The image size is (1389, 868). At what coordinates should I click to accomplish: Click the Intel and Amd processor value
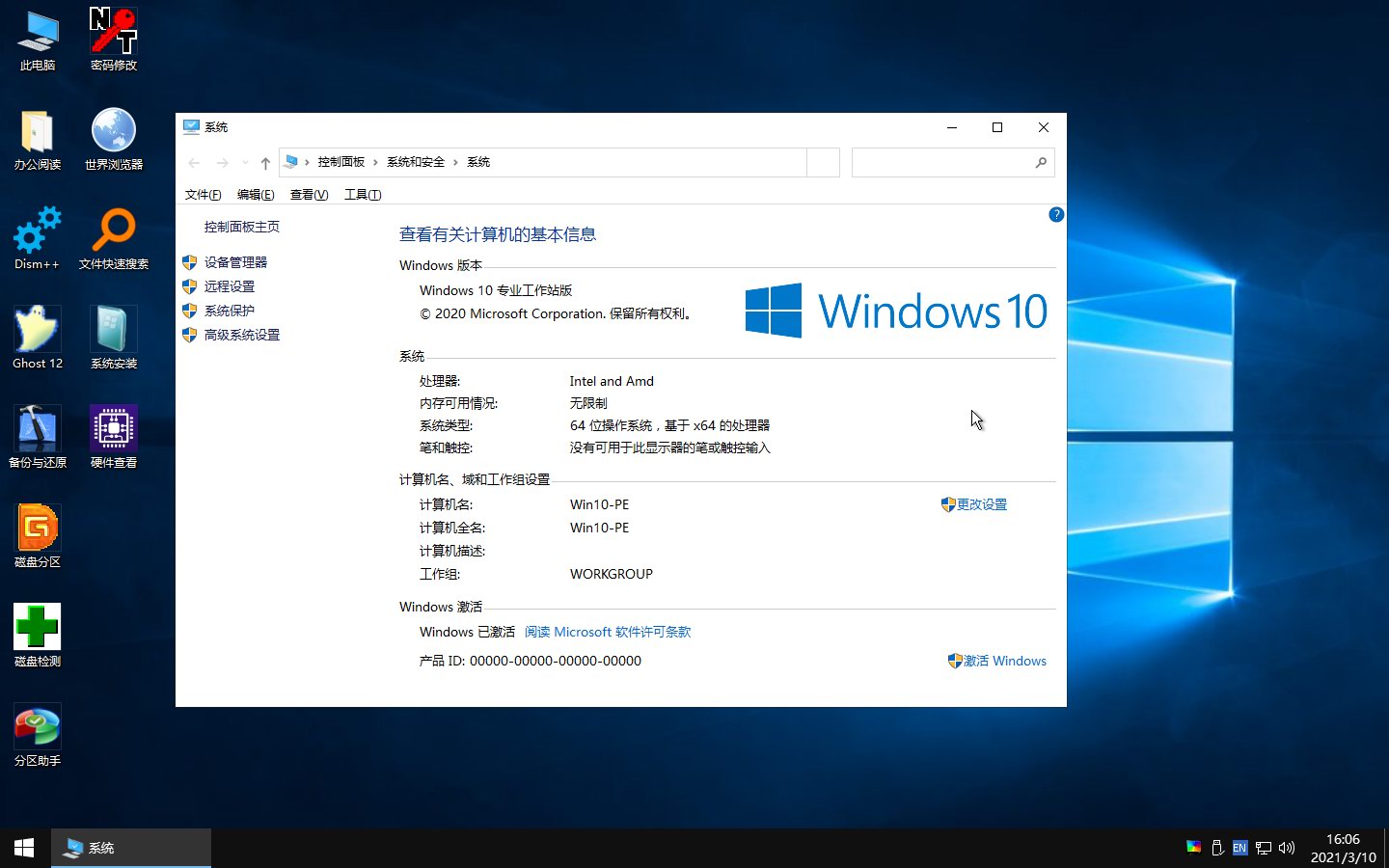(x=612, y=381)
